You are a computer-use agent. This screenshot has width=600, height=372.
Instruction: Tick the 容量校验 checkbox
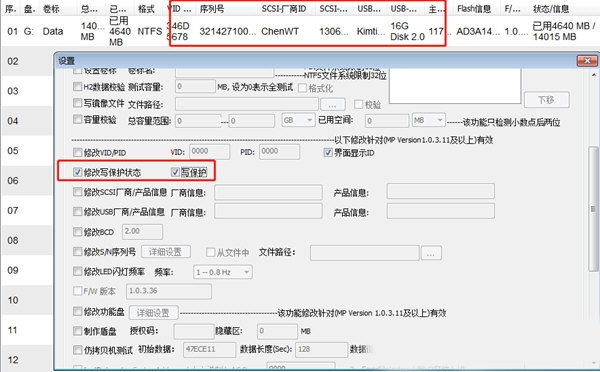[78, 119]
